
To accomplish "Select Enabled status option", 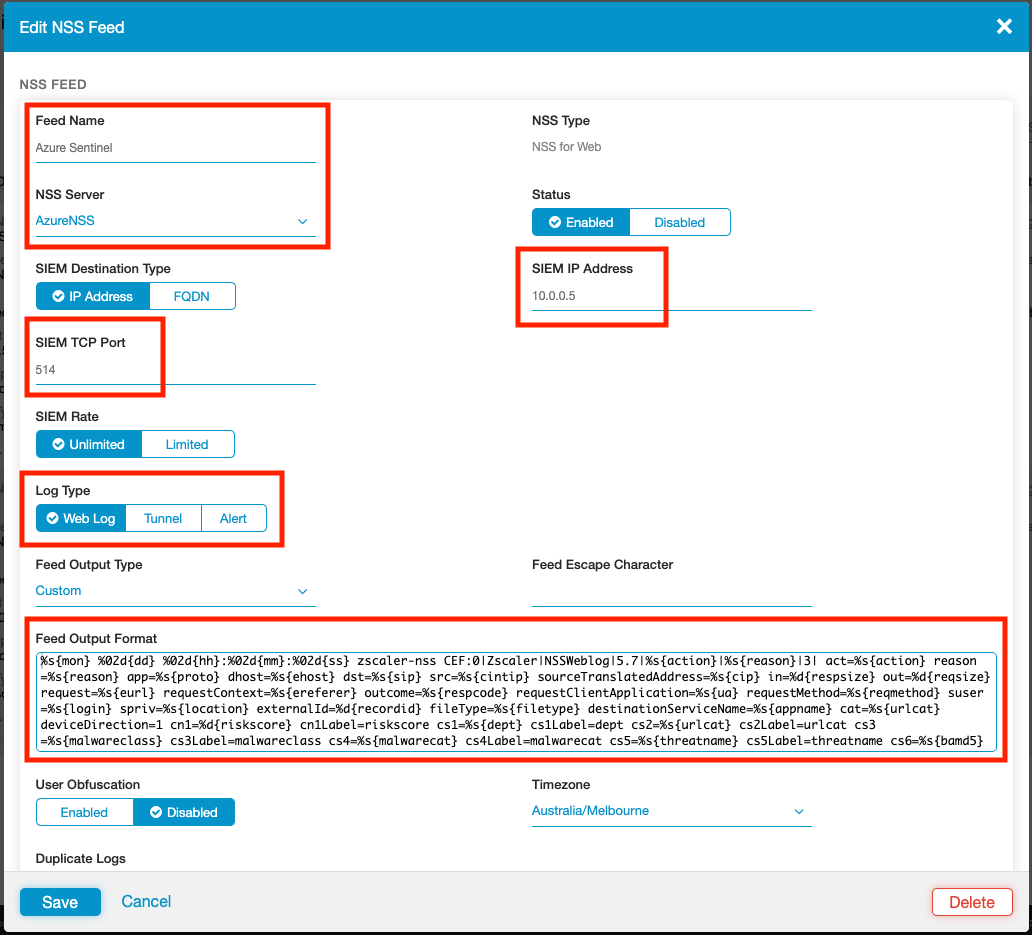I will click(580, 222).
